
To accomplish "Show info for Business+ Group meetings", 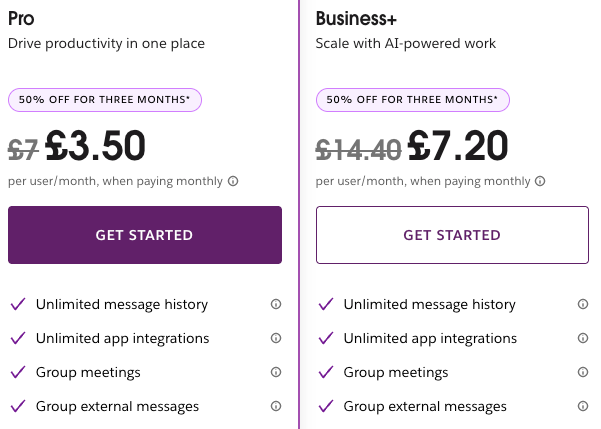I will [x=583, y=372].
